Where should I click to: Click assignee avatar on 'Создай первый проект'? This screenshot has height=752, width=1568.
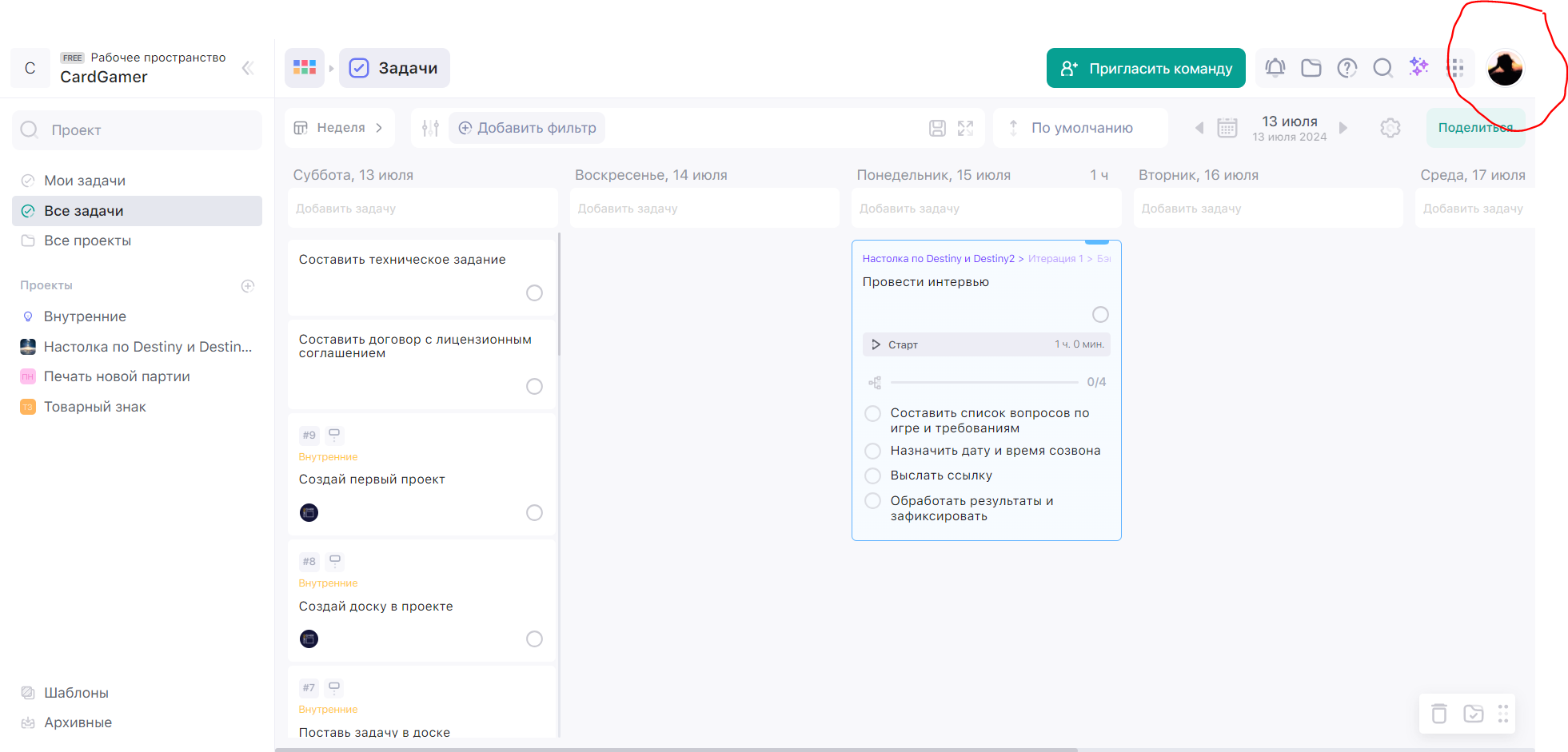(x=309, y=512)
